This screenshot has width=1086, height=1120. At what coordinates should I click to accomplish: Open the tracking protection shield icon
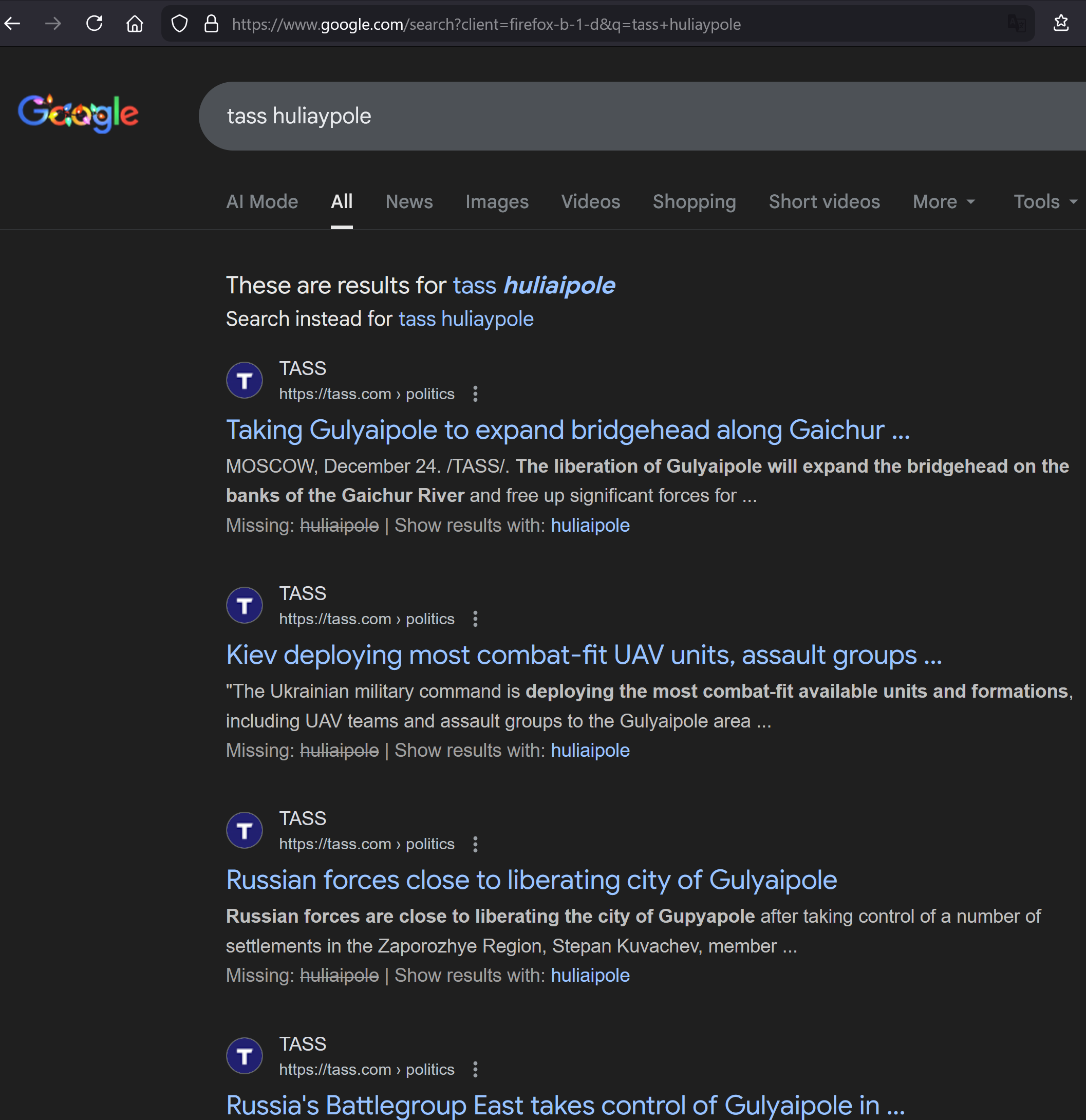pos(179,24)
